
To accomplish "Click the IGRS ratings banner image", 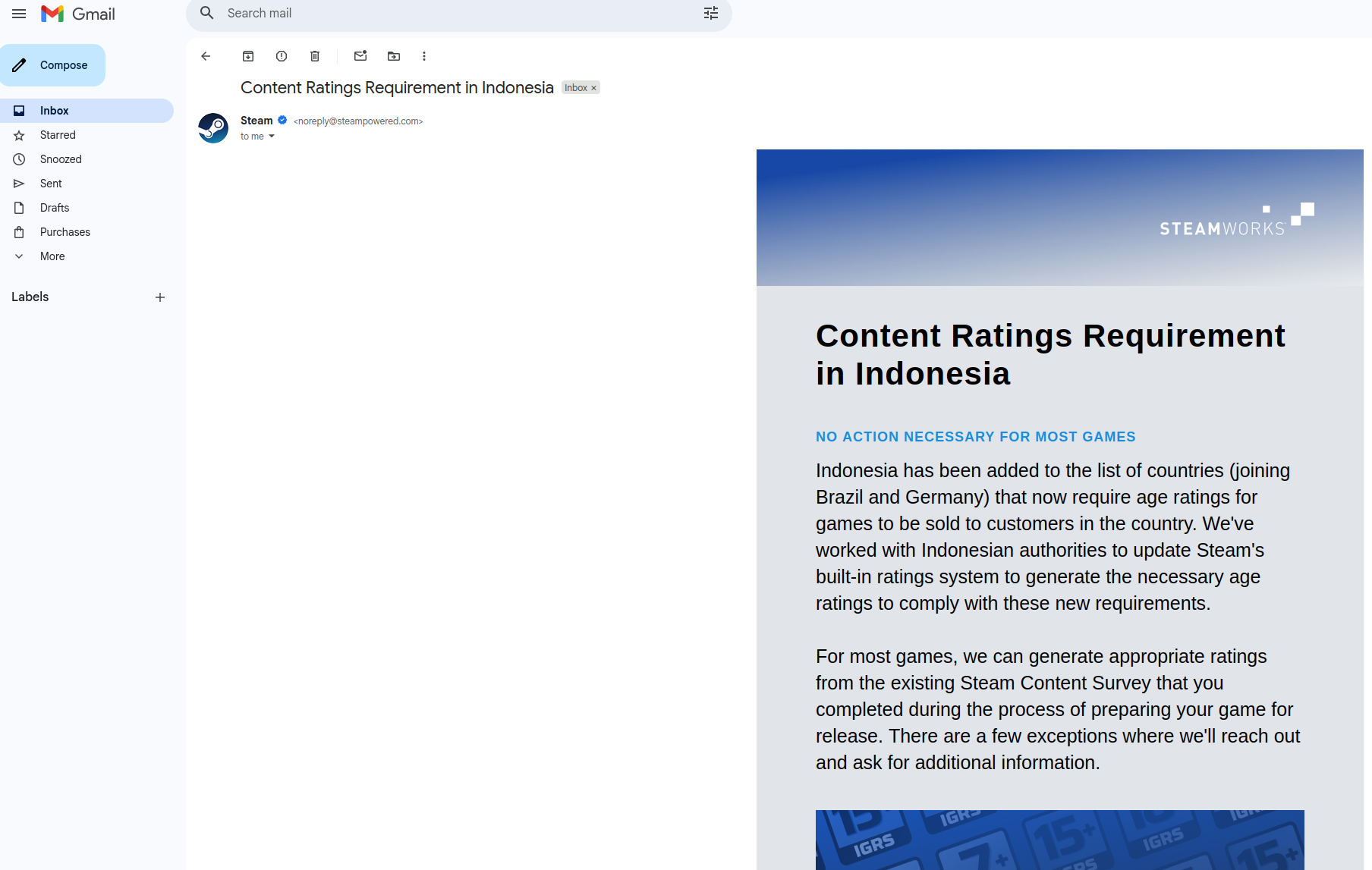I will point(1060,840).
